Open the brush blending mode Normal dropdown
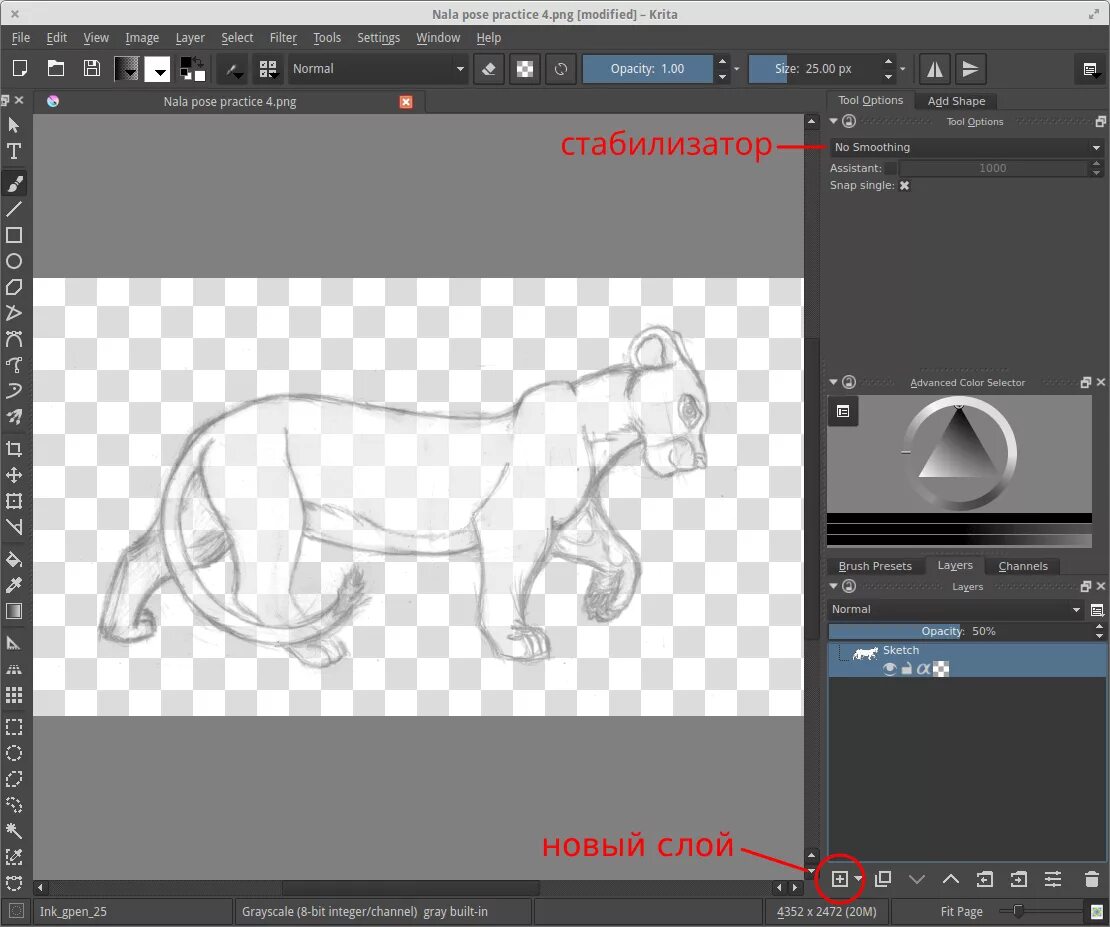The image size is (1110, 927). [x=378, y=69]
